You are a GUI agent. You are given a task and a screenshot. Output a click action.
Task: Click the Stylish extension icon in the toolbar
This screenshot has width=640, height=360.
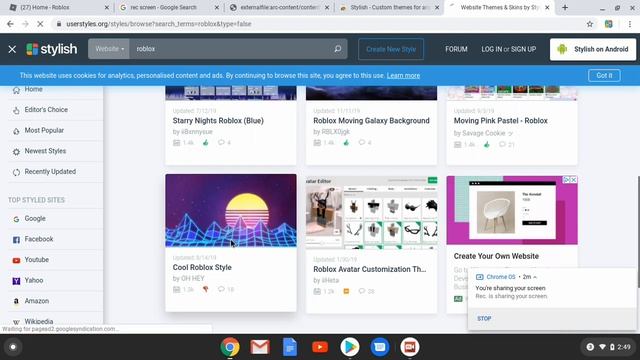click(x=609, y=24)
